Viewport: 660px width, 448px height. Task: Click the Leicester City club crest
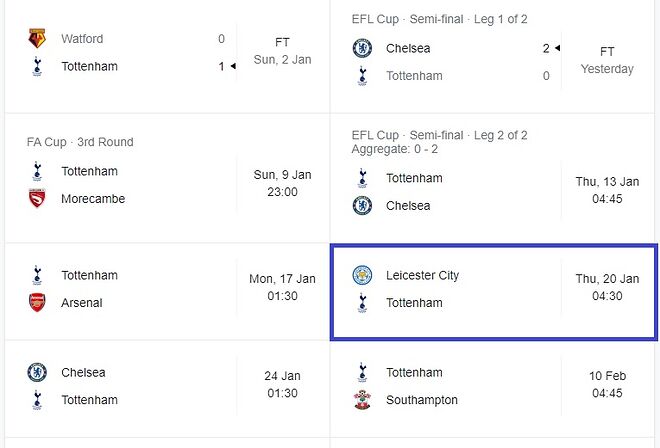coord(362,275)
